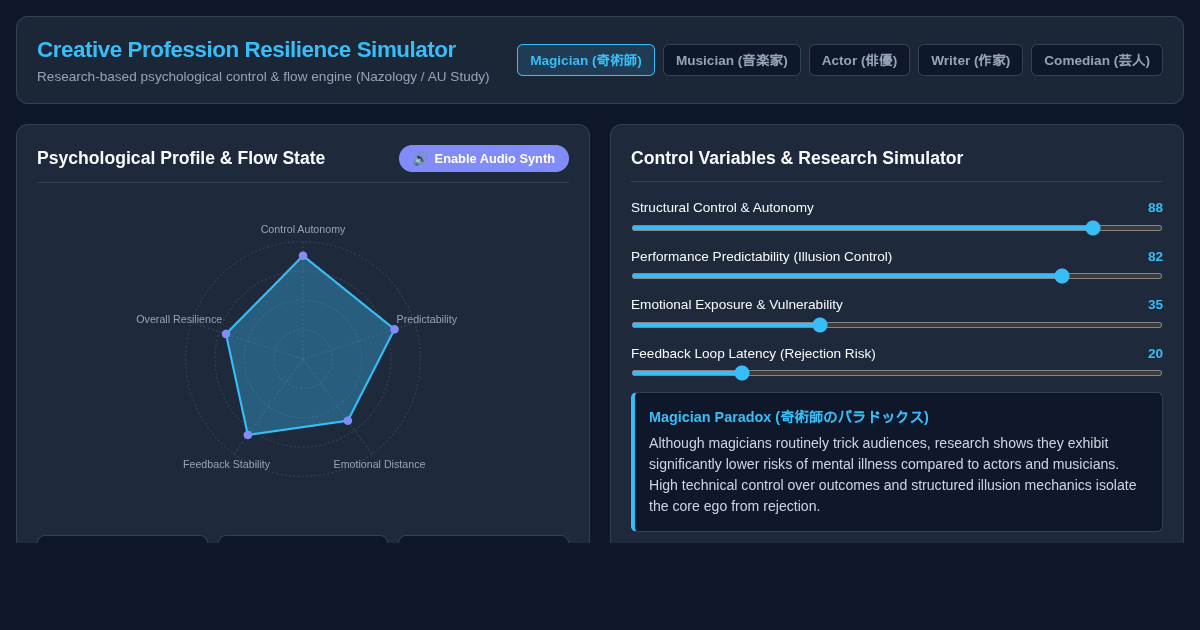This screenshot has height=630, width=1200.
Task: Click the Overall Resilience axis label
Action: (x=179, y=319)
